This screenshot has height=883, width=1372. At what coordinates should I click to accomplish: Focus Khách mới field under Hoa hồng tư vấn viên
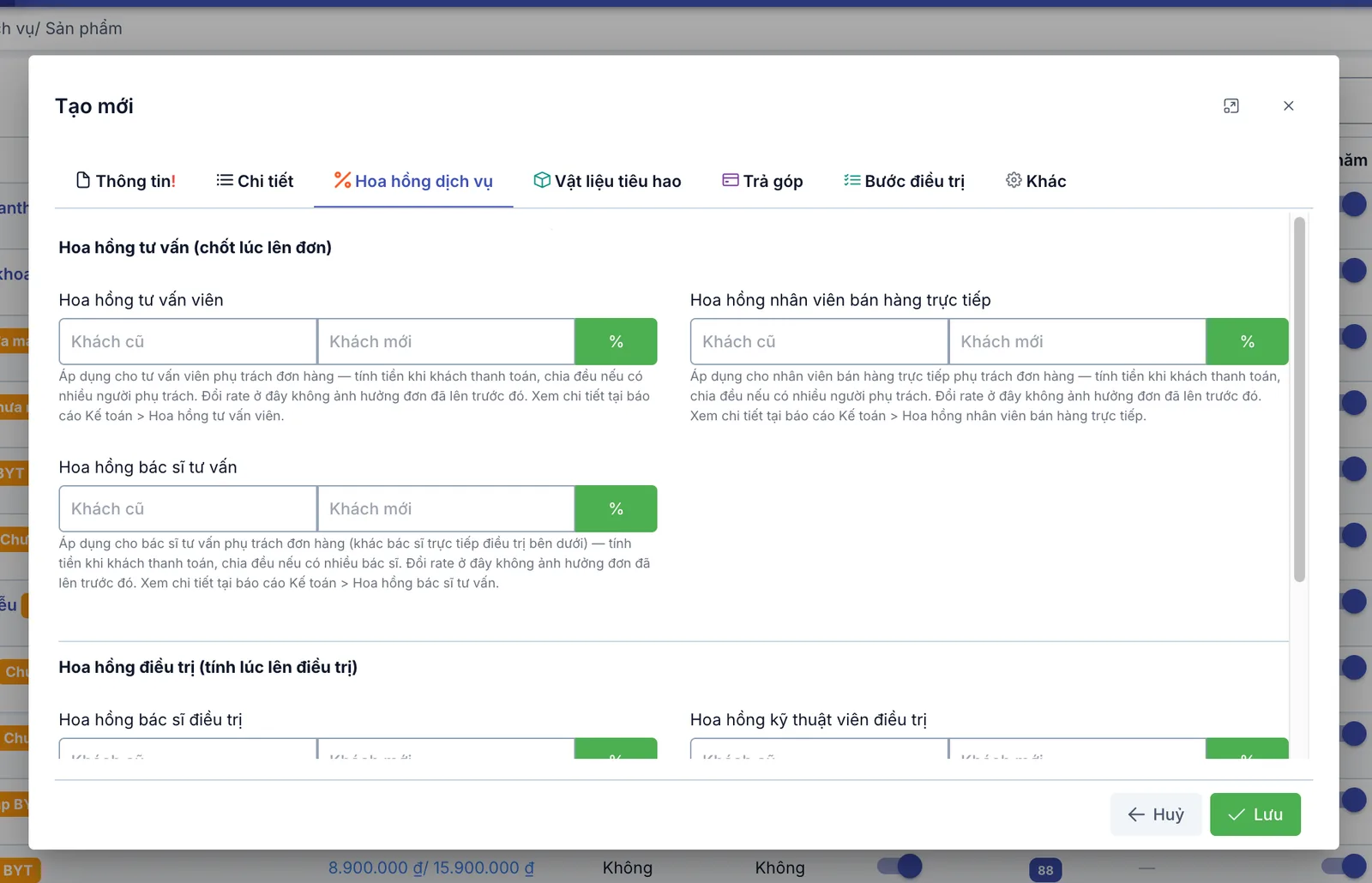coord(446,341)
